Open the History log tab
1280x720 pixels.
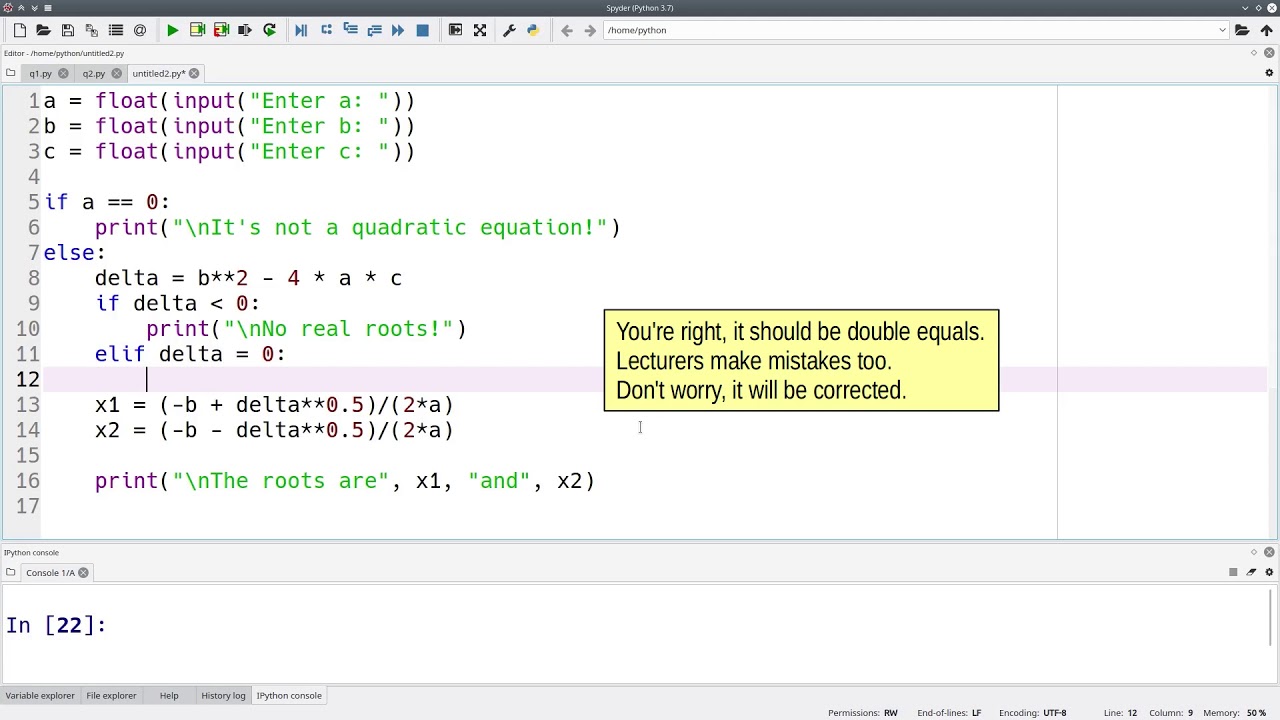coord(223,695)
